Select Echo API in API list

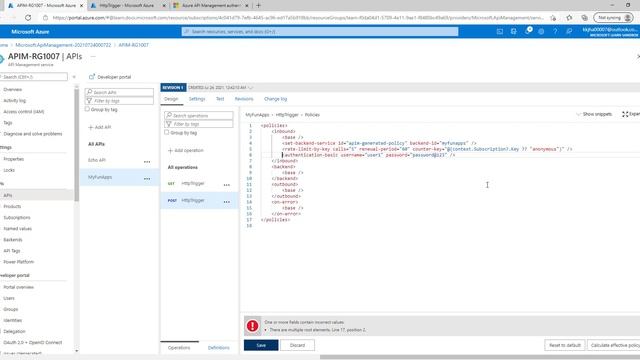[x=97, y=160]
